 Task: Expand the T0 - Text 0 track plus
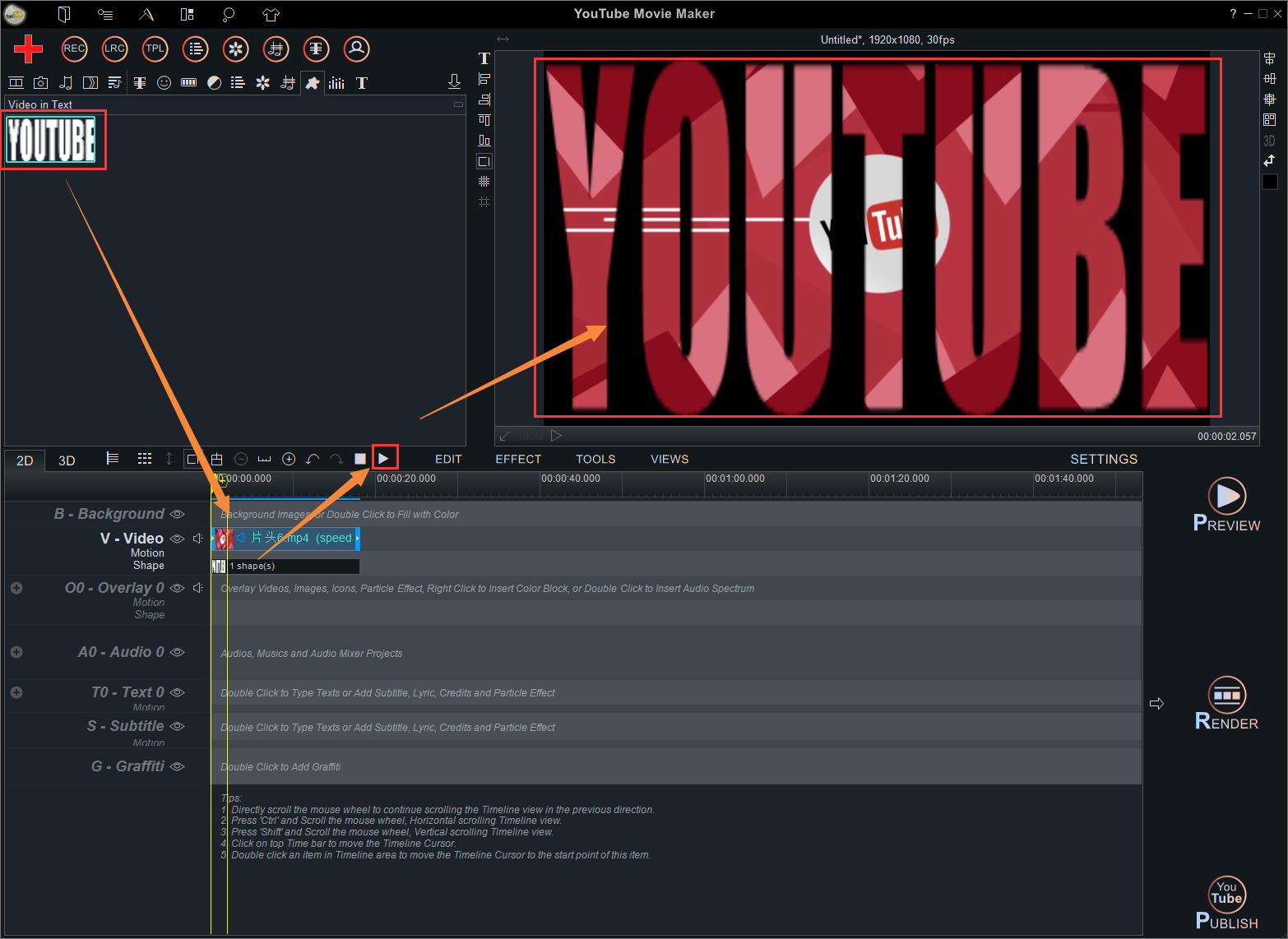click(x=16, y=692)
